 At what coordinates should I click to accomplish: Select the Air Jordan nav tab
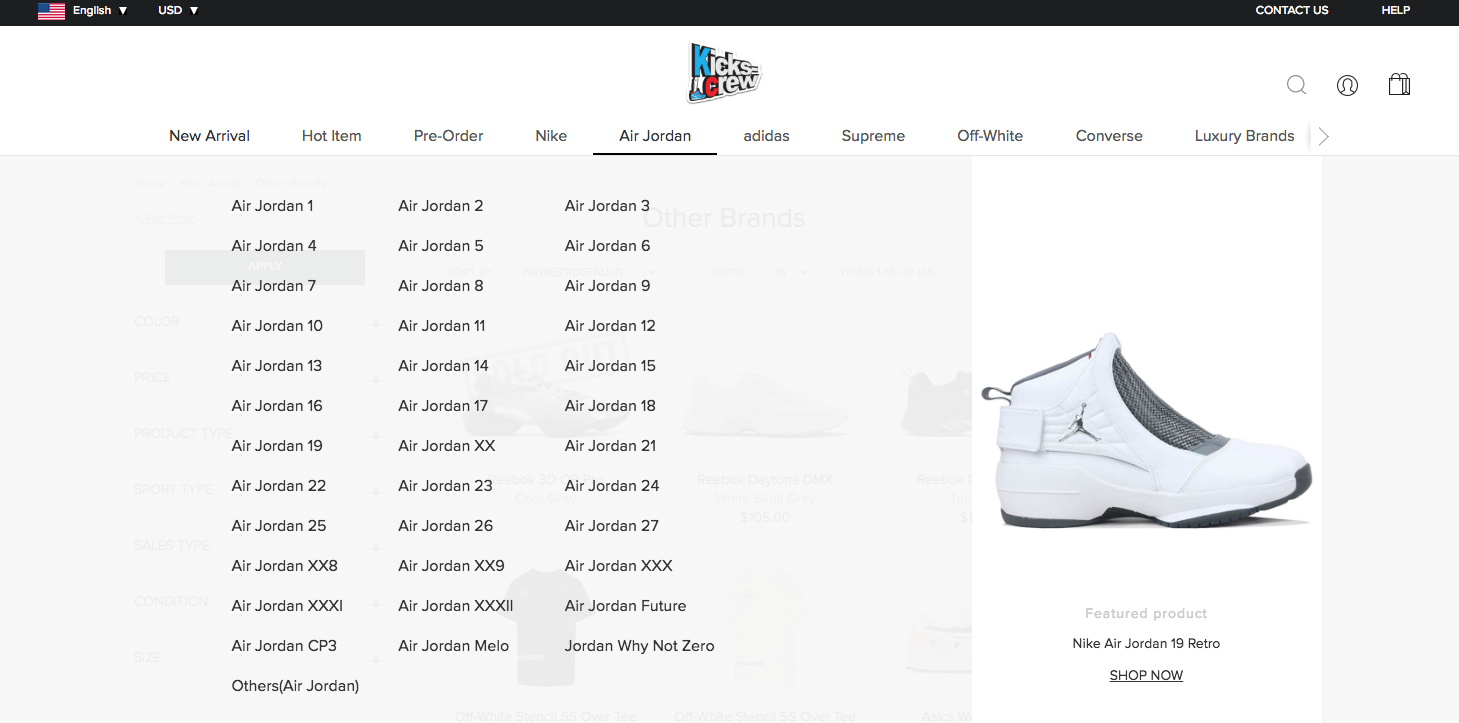tap(655, 136)
